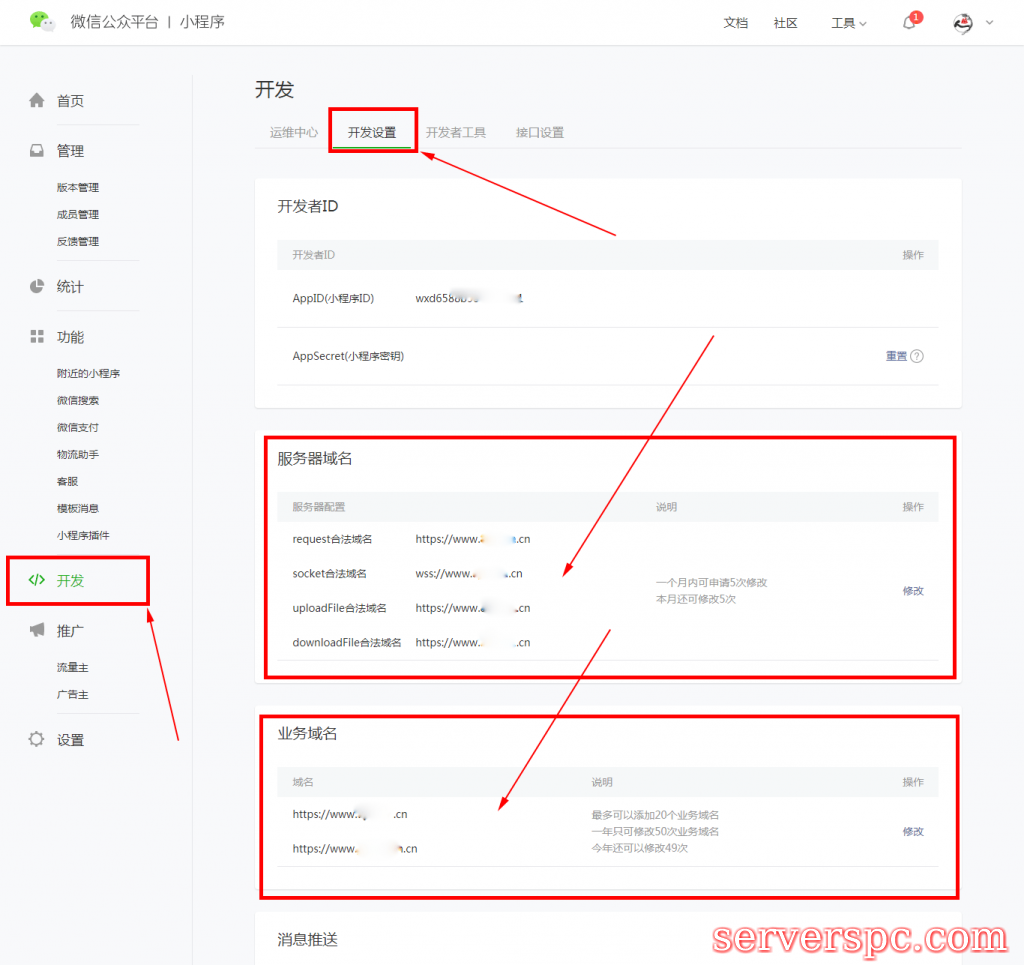
Task: Expand the 工具 tools dropdown
Action: [848, 23]
